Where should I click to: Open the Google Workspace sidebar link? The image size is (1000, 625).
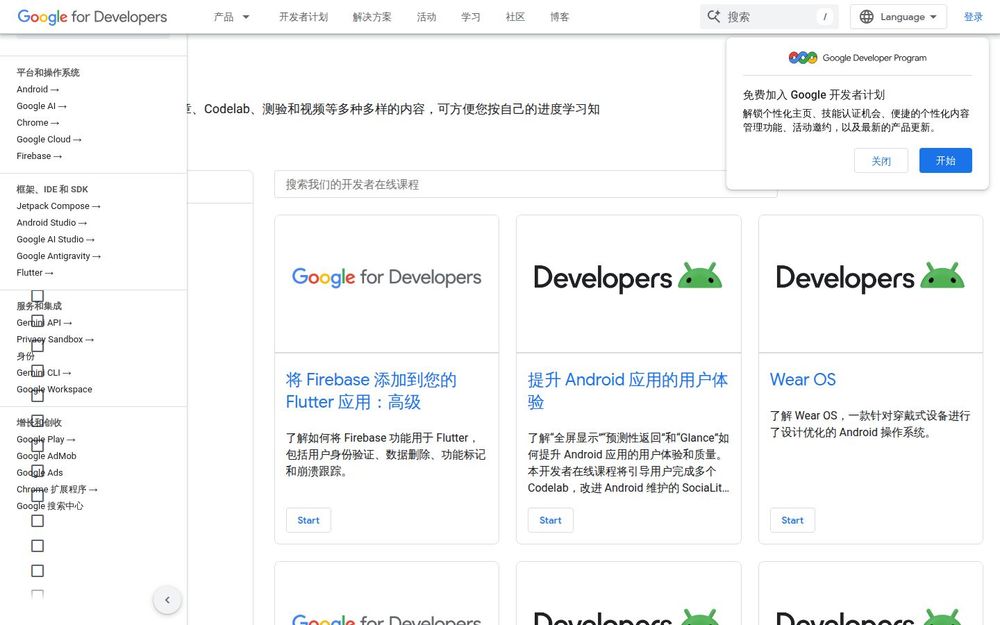54,389
